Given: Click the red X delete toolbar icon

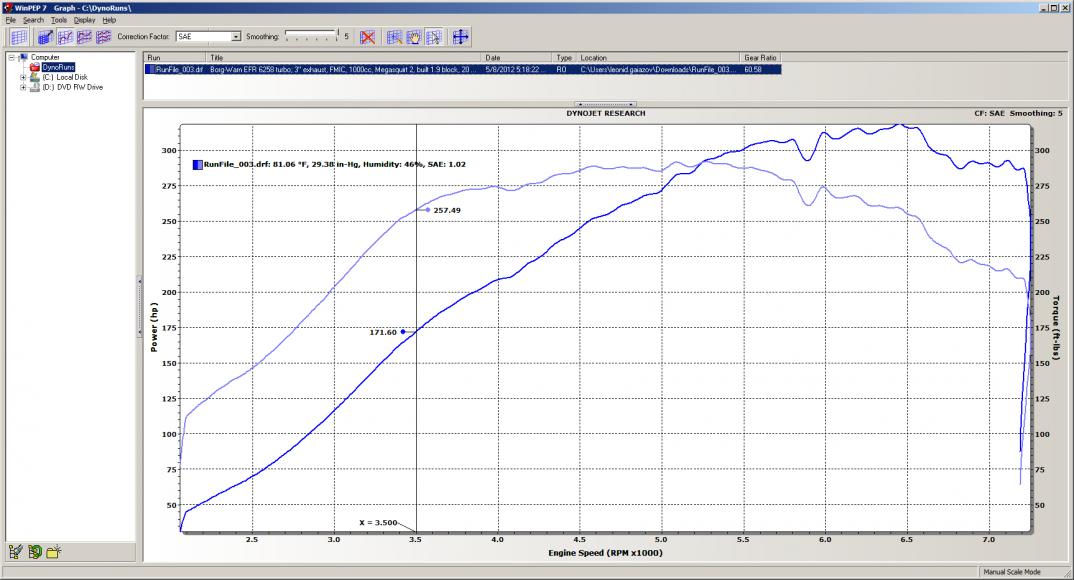Looking at the screenshot, I should tap(368, 37).
